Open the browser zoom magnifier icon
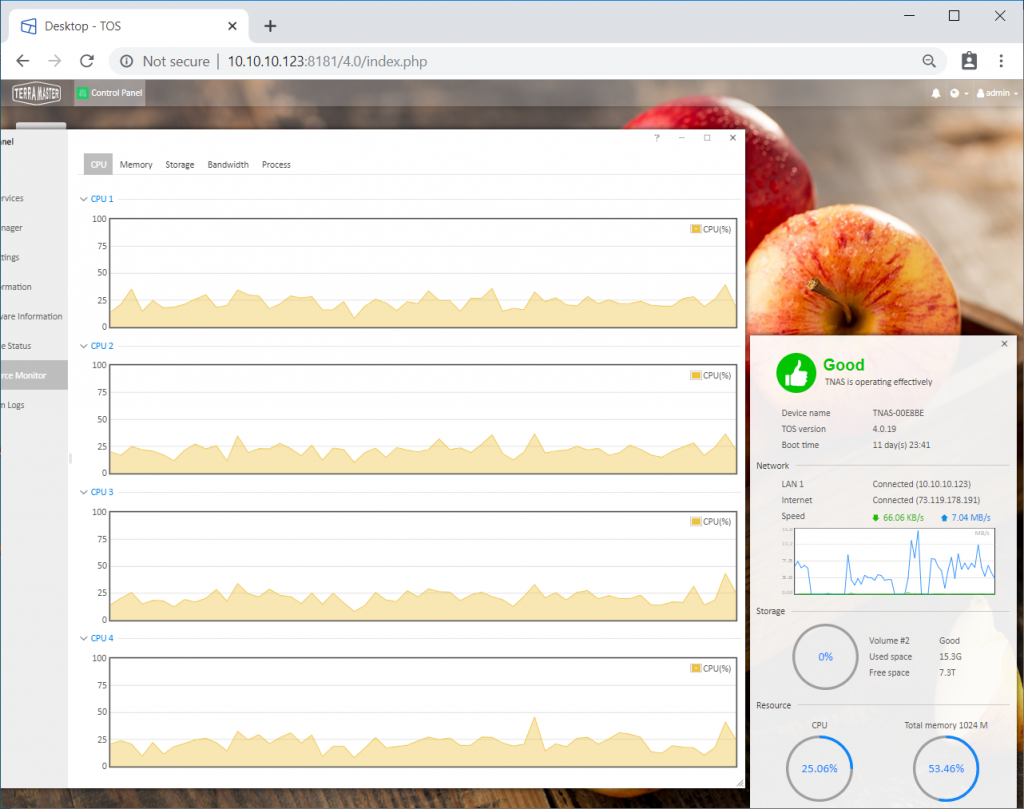This screenshot has height=809, width=1024. [929, 61]
